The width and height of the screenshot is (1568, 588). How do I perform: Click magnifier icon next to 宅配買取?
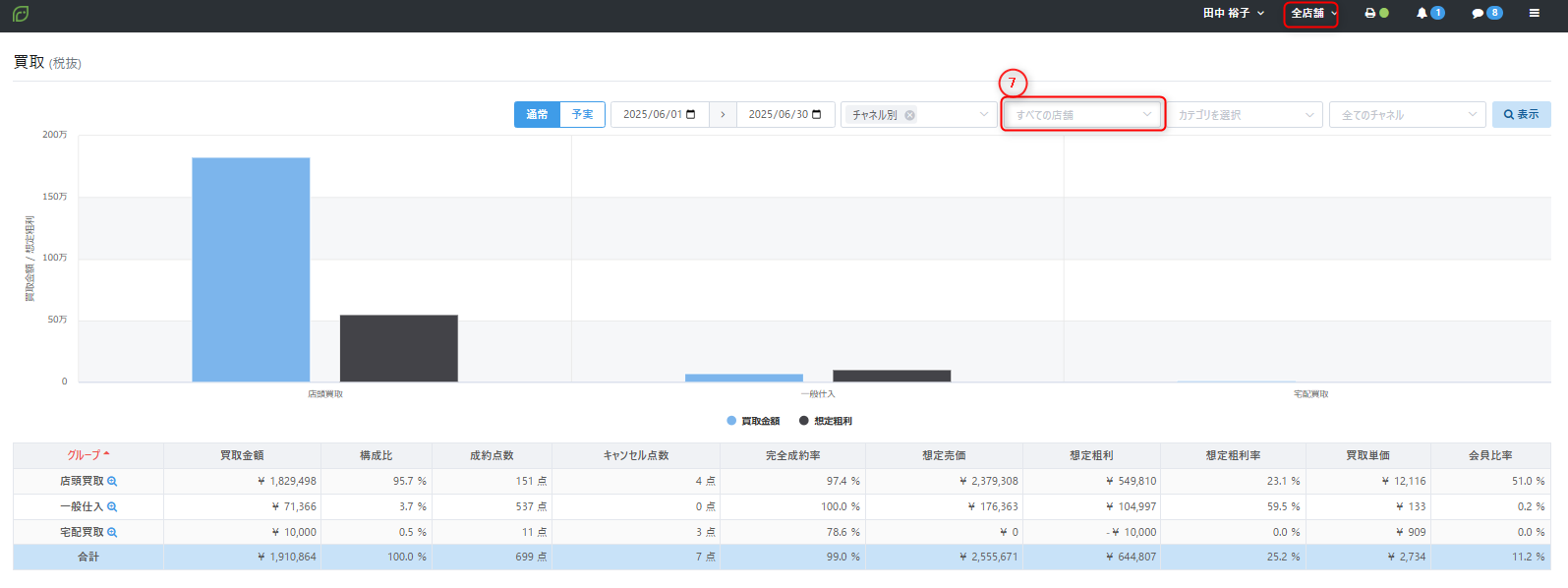point(112,533)
